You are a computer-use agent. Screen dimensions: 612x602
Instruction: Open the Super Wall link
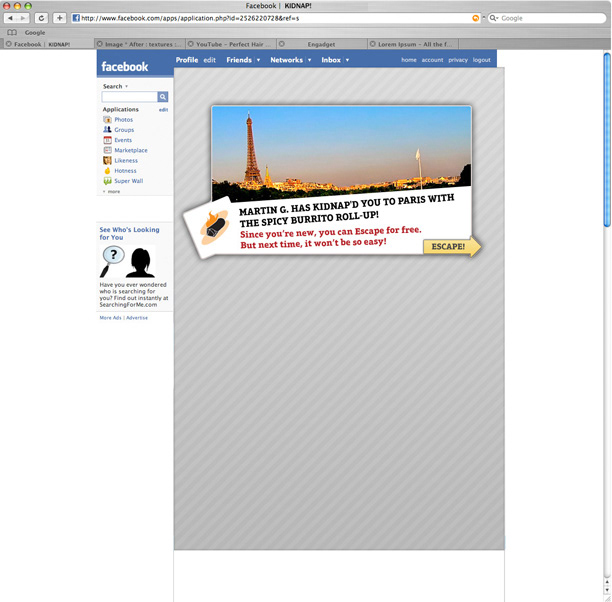128,181
